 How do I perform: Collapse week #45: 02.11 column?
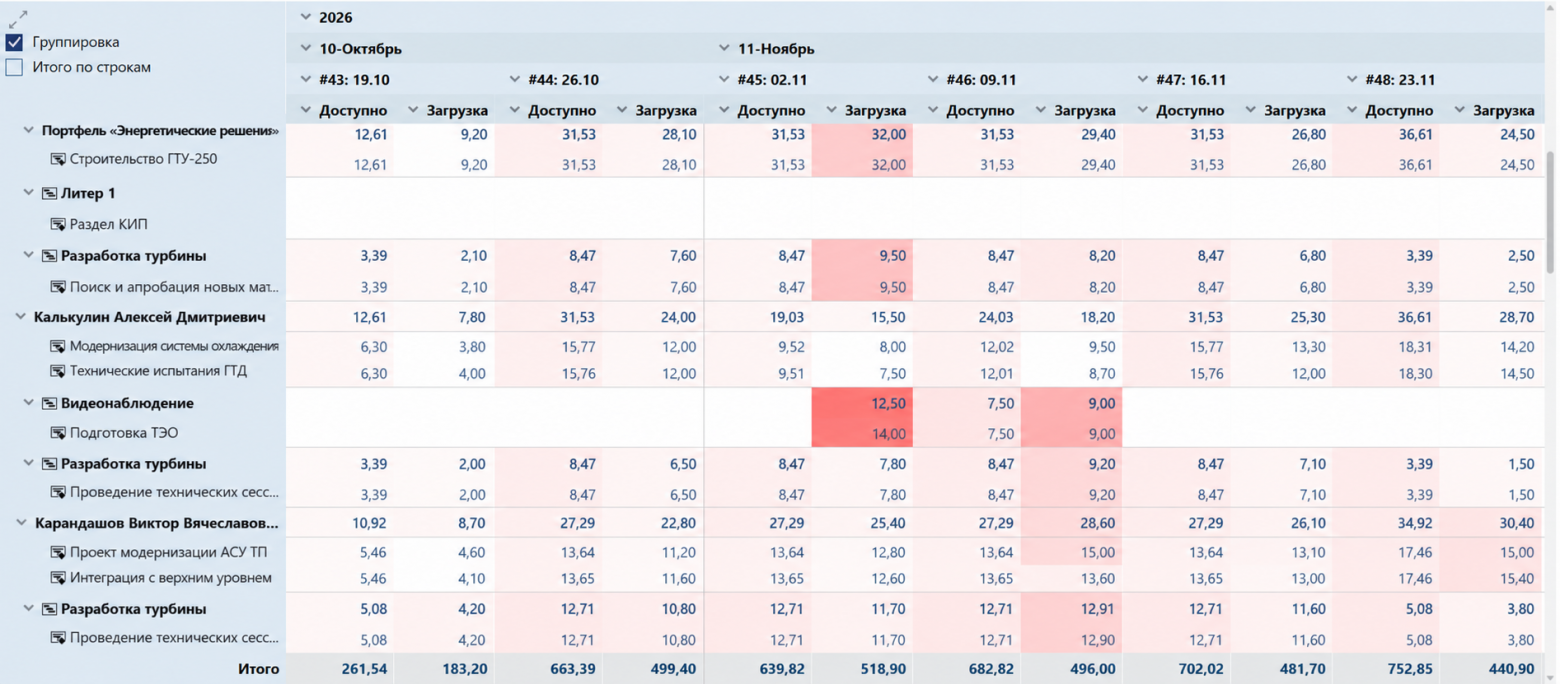724,80
